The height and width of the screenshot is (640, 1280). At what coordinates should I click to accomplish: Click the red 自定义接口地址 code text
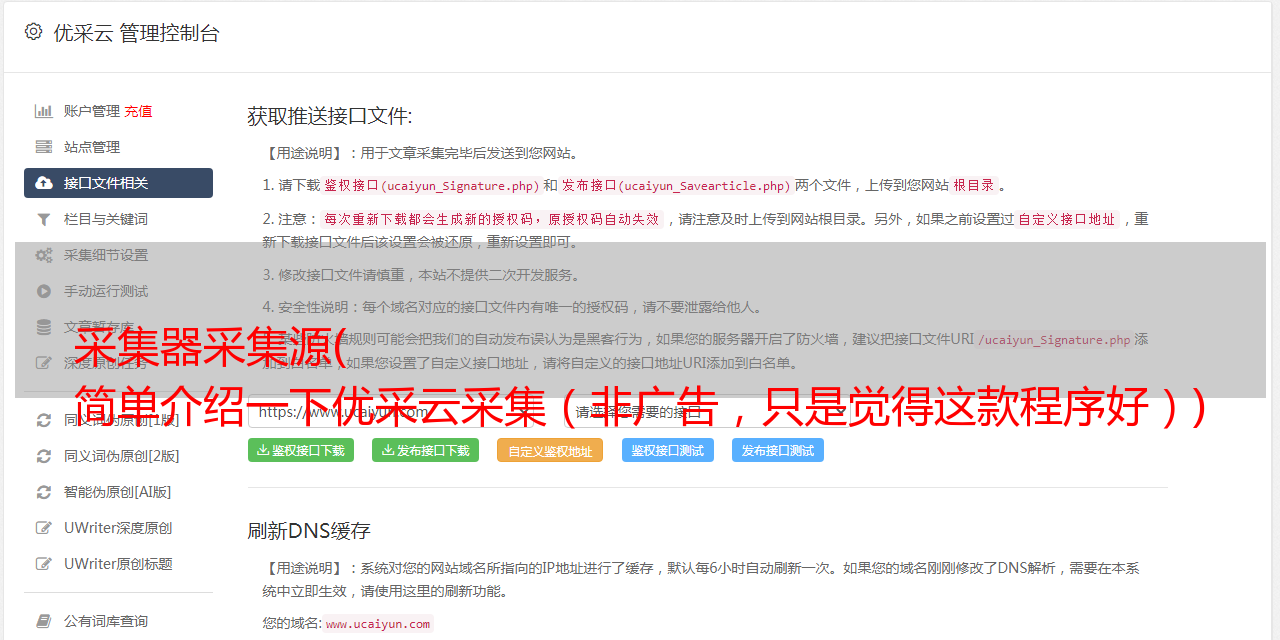[x=1067, y=219]
